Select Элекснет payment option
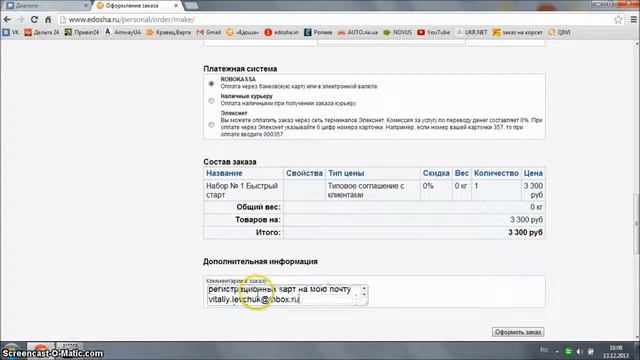Screen dimensions: 640x360 [x=211, y=124]
